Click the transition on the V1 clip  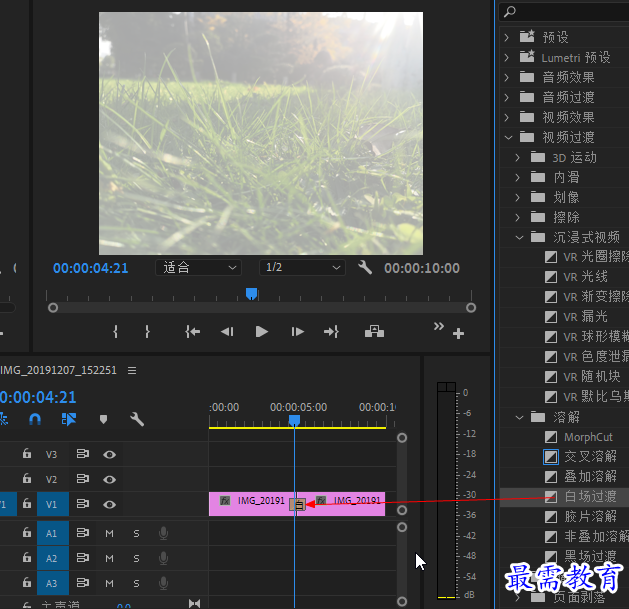coord(298,504)
